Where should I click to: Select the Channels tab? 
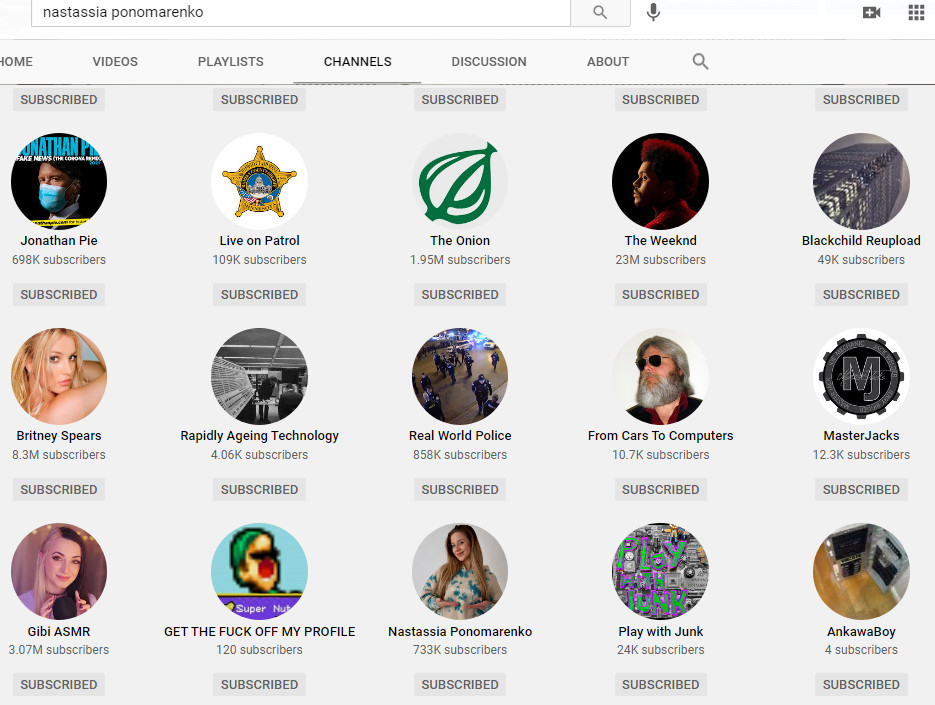(358, 61)
